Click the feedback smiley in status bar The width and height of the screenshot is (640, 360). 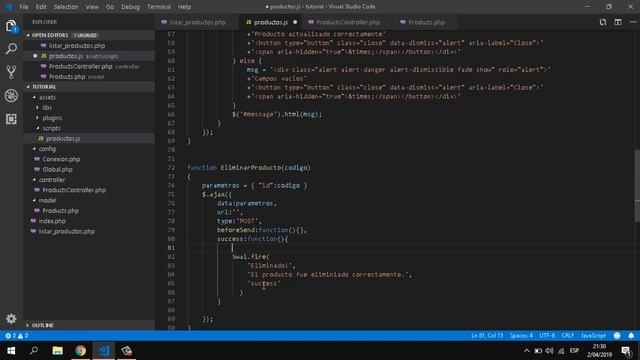[x=617, y=336]
